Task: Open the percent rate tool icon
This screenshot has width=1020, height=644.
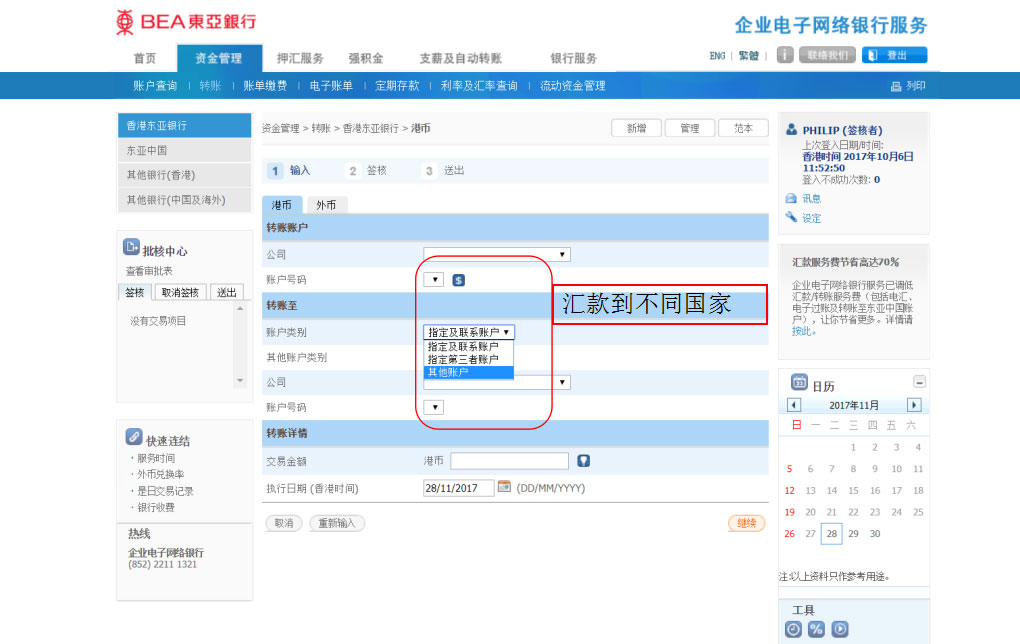Action: pyautogui.click(x=816, y=629)
